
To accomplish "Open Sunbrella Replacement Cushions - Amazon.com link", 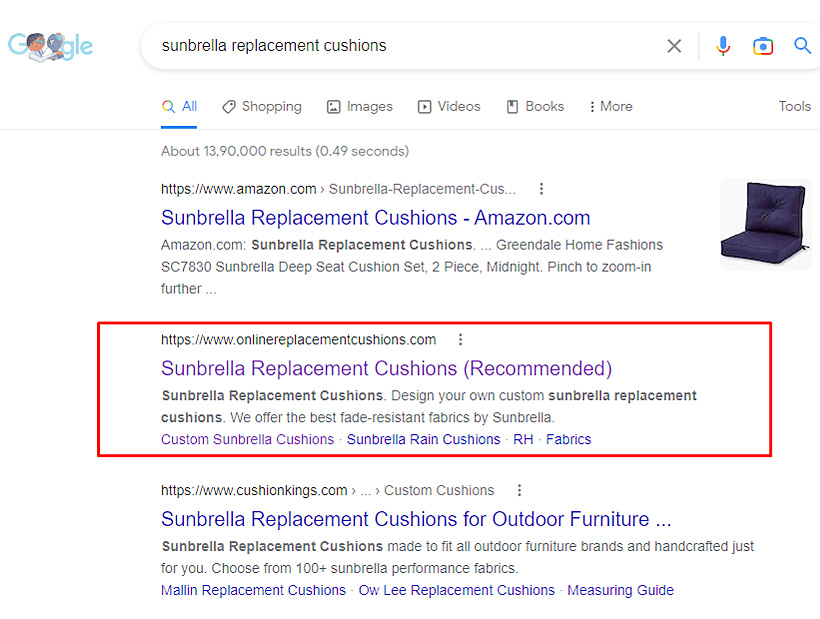I will [375, 217].
